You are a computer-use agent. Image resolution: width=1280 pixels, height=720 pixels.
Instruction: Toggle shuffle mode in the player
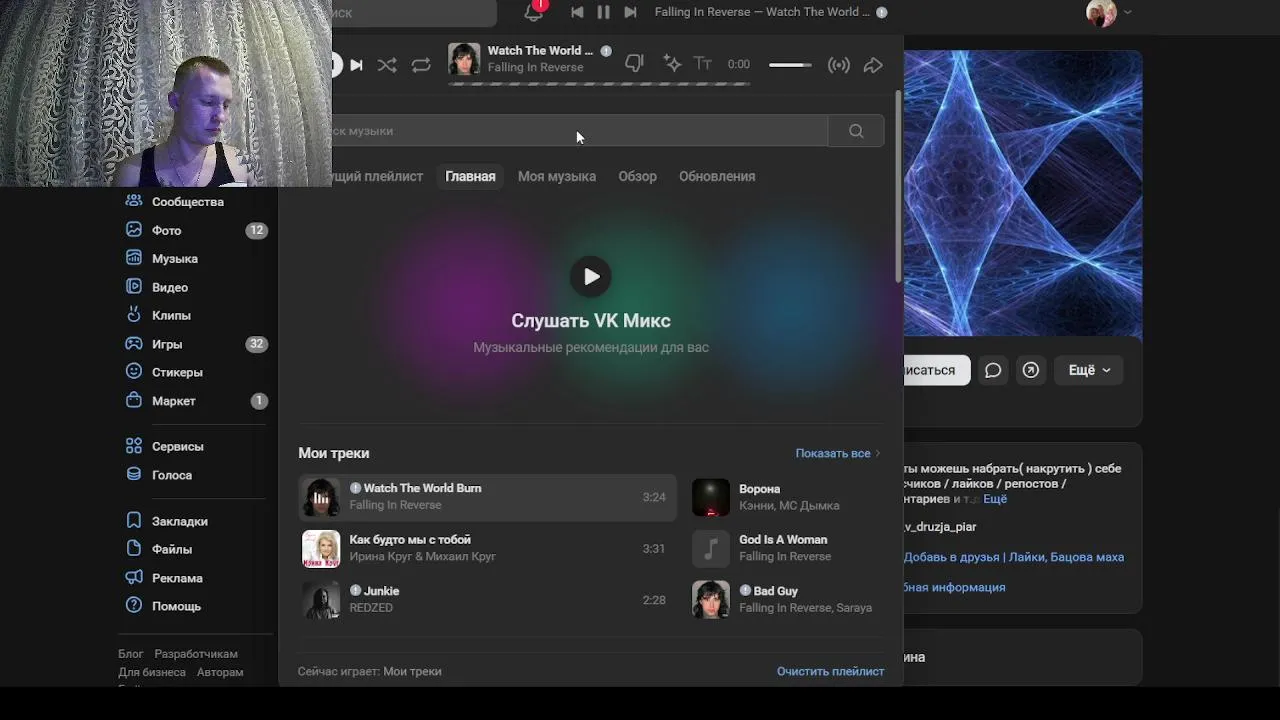(387, 65)
